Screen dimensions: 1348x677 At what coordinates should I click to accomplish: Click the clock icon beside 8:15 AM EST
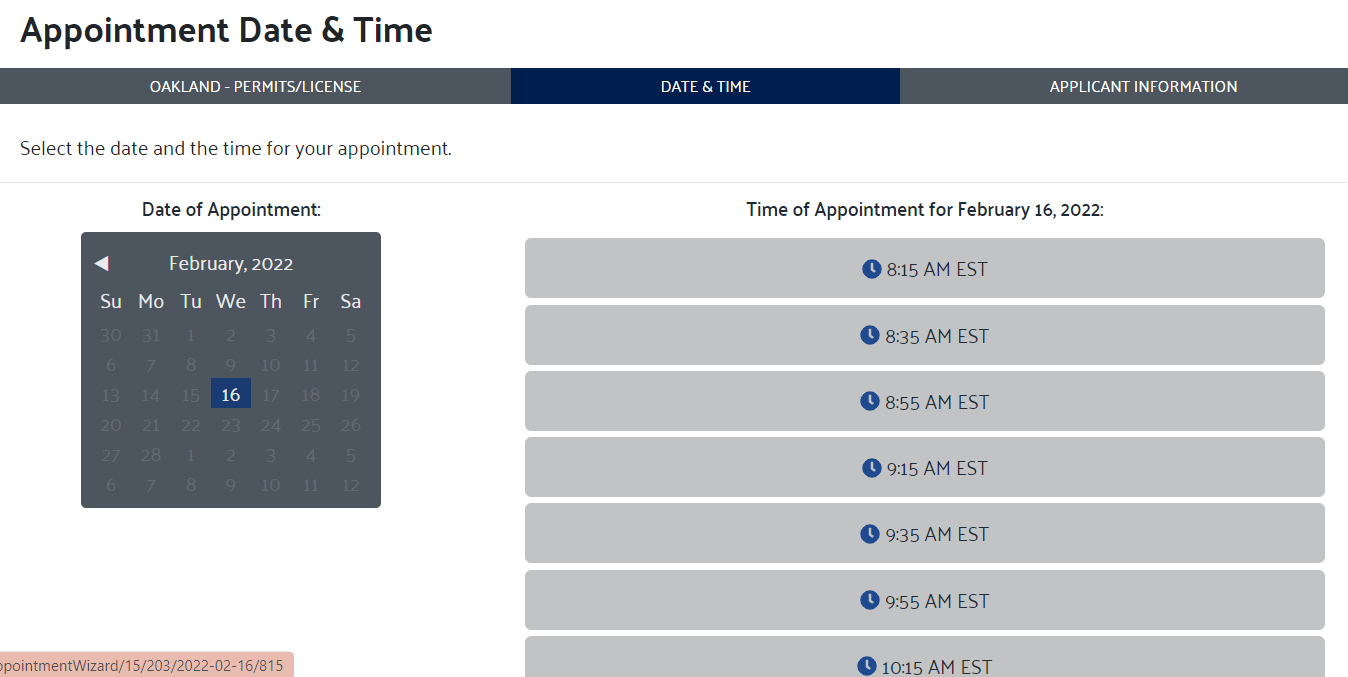[872, 269]
